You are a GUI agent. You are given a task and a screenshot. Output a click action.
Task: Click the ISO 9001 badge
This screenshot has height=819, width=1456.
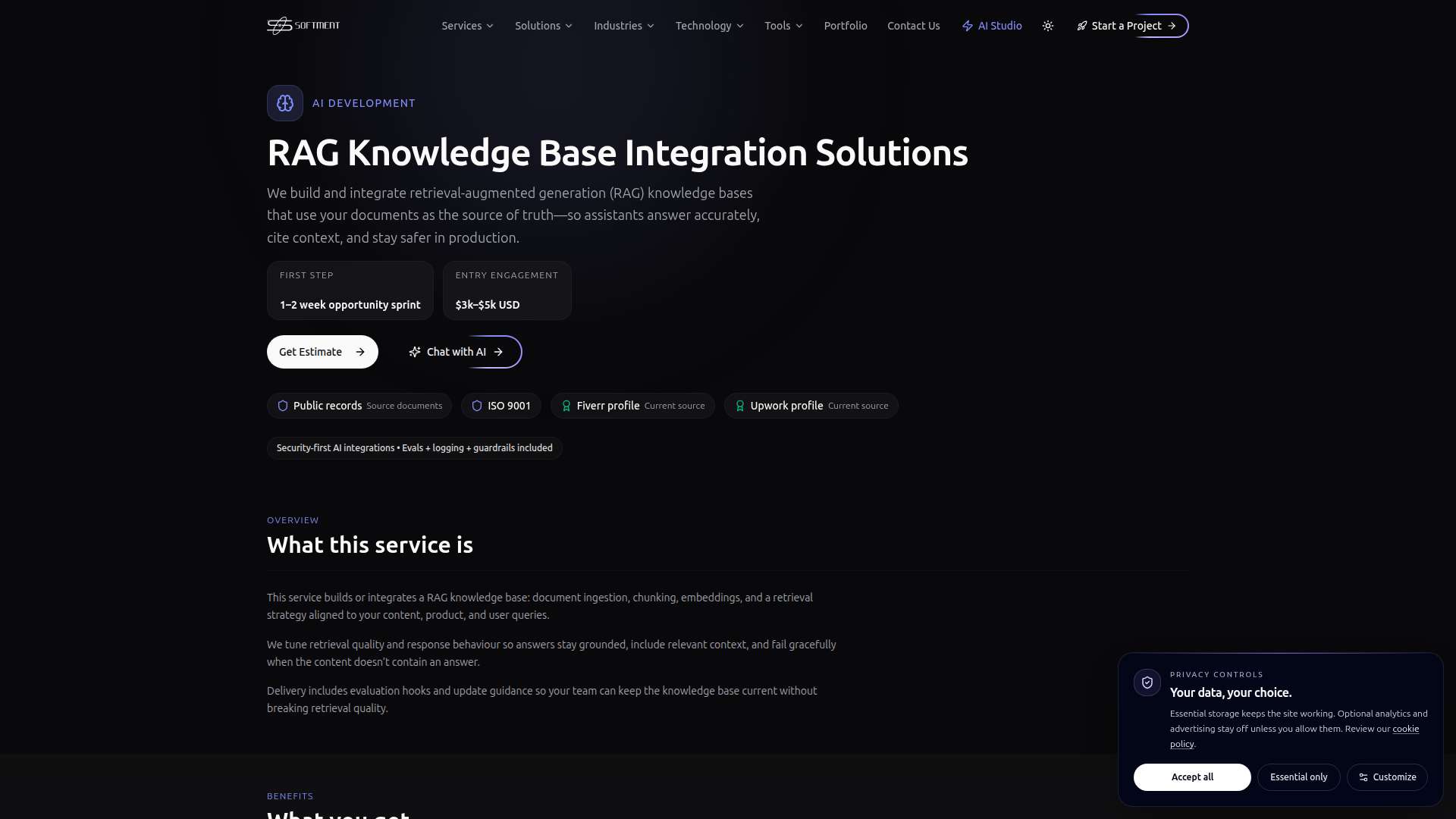pyautogui.click(x=501, y=406)
